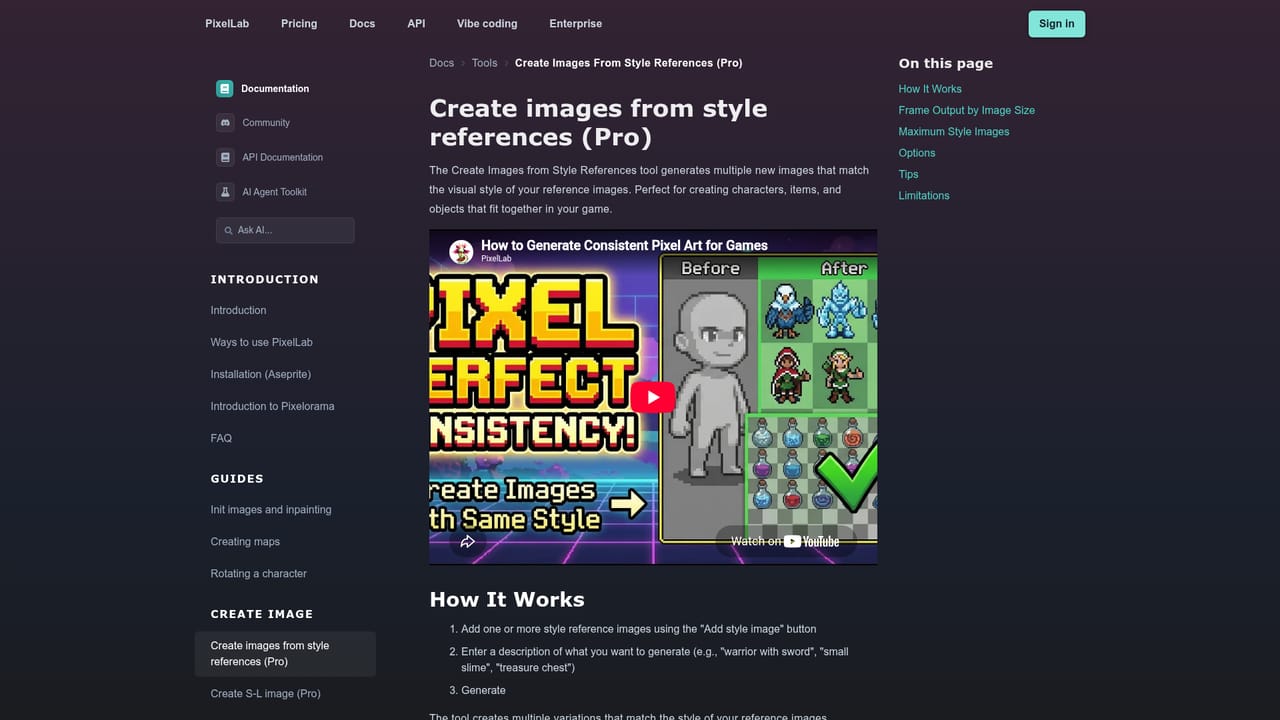Viewport: 1280px width, 720px height.
Task: Open the Community sidebar link
Action: click(266, 123)
